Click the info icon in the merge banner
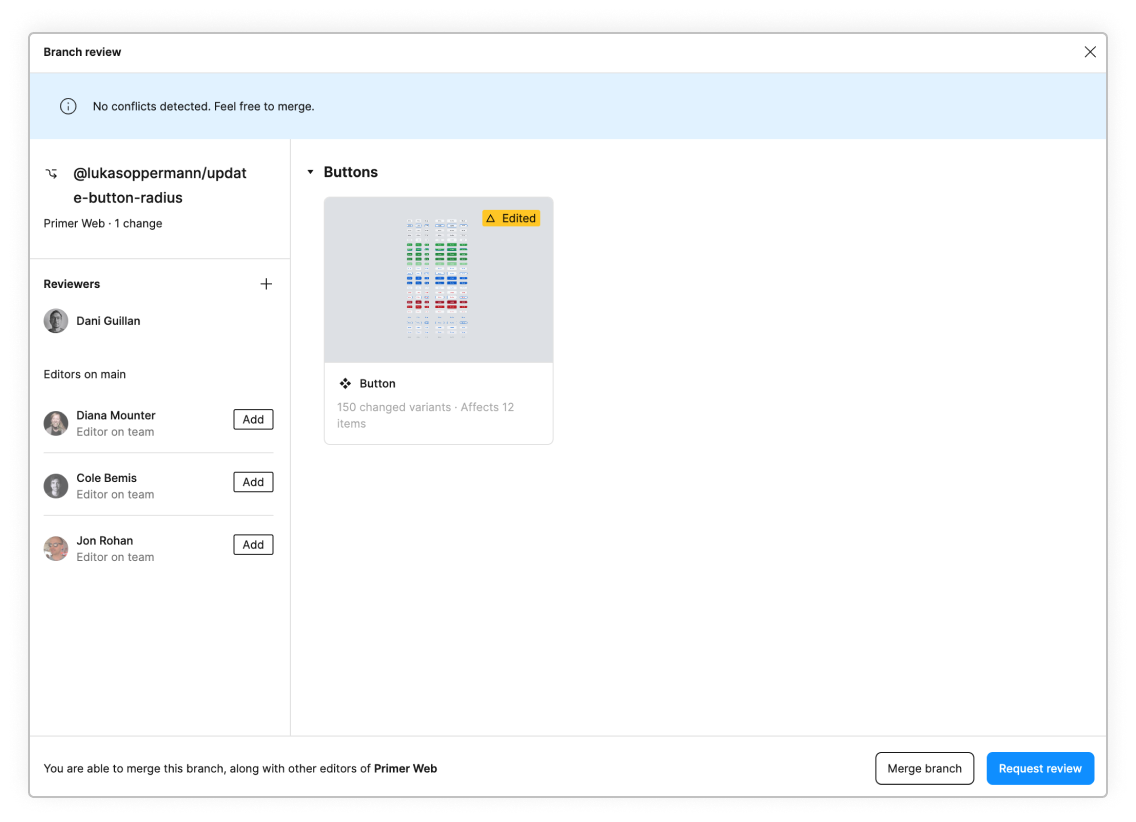 [68, 106]
